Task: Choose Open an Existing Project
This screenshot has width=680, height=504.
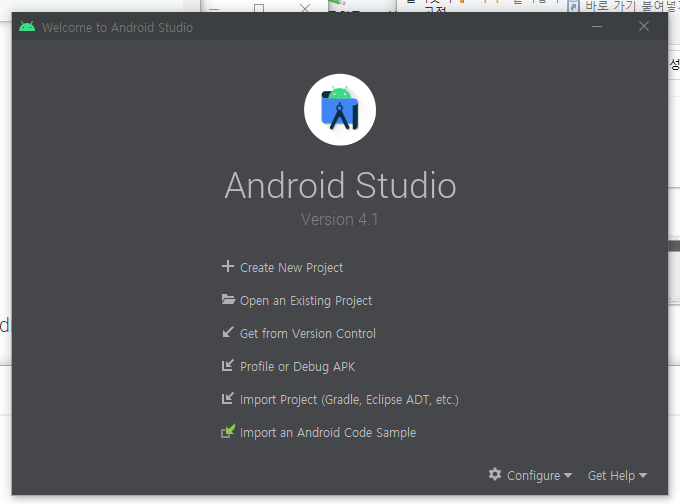Action: pyautogui.click(x=306, y=301)
